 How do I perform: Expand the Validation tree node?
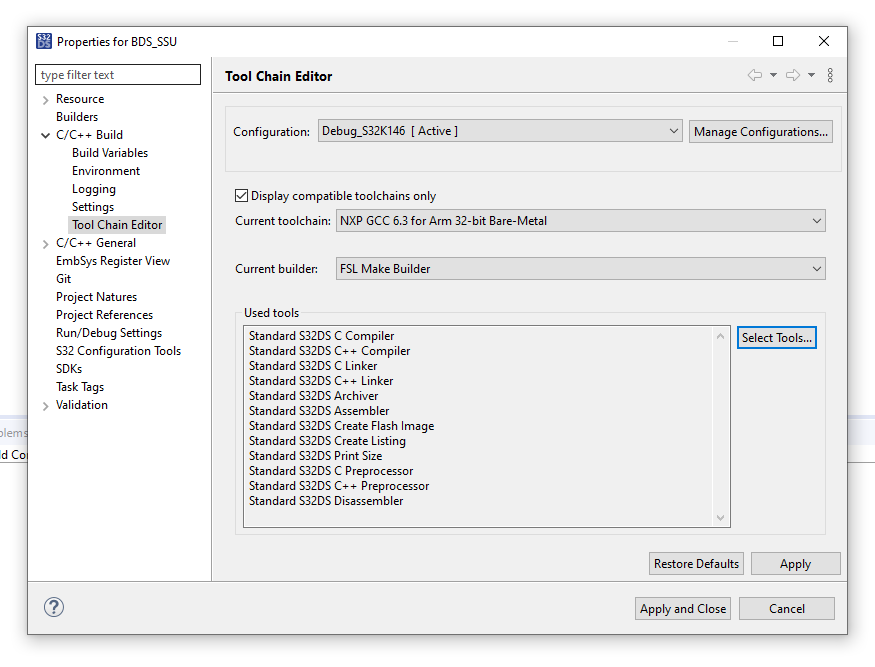[x=46, y=406]
